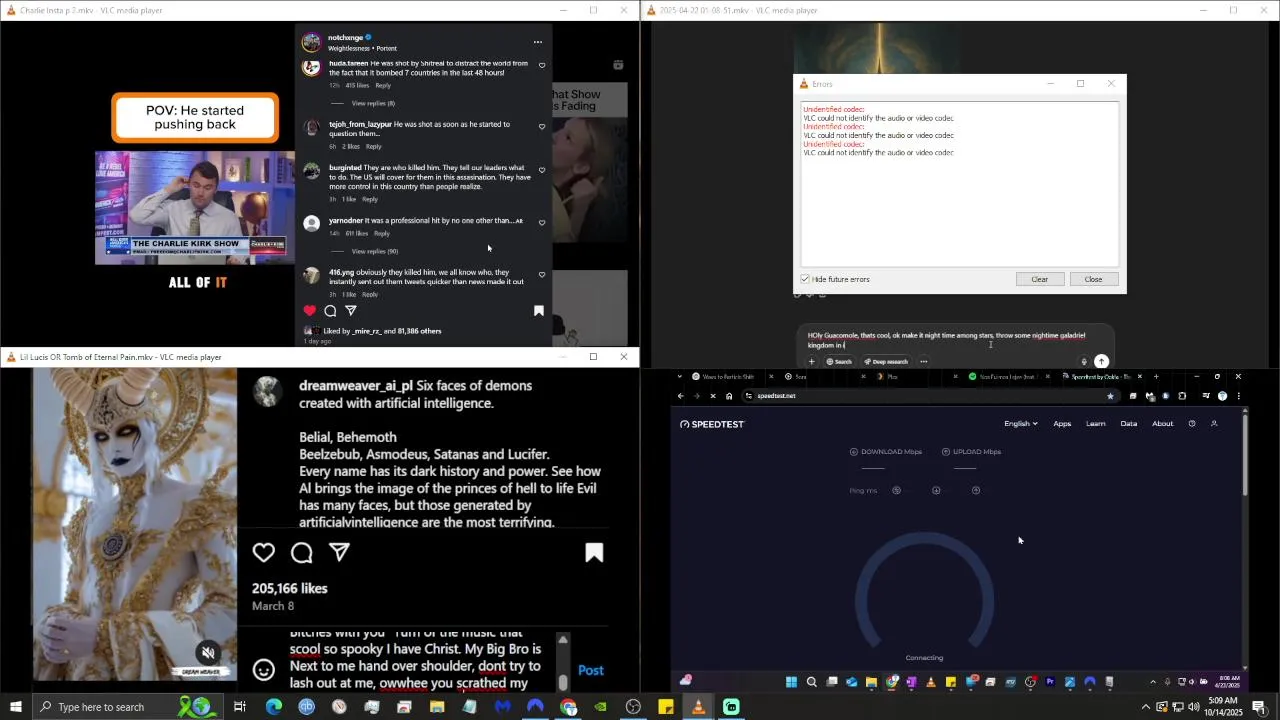Expand View replies (8) under the huda.tareen comment
The width and height of the screenshot is (1280, 720).
pyautogui.click(x=373, y=103)
